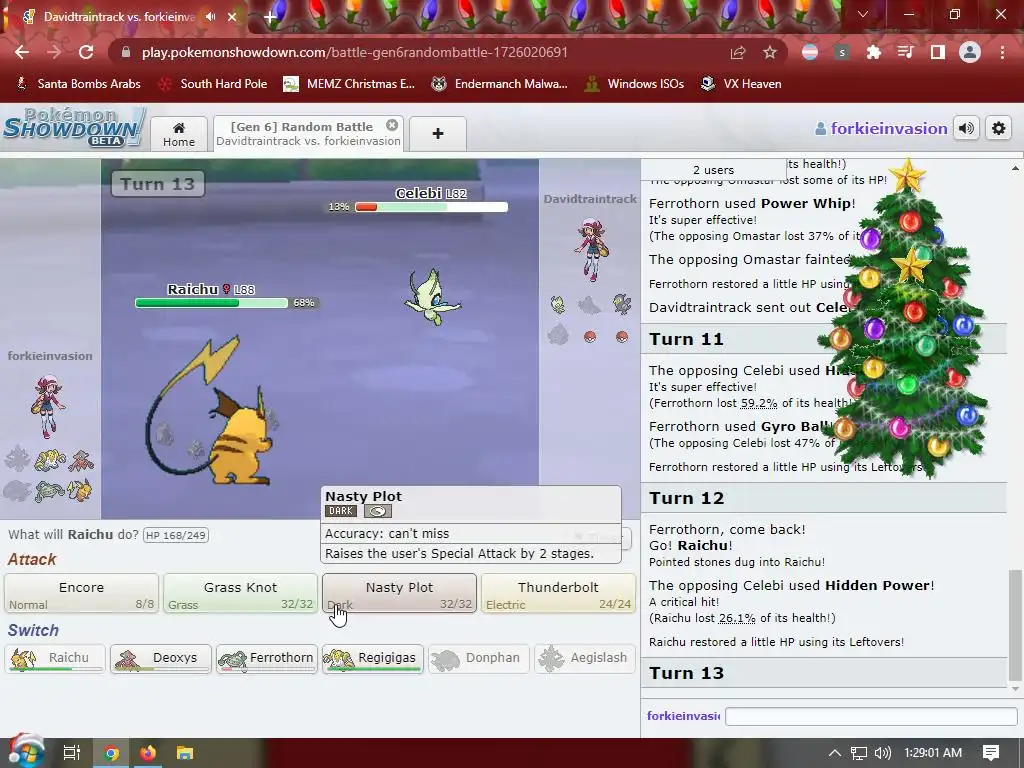Open a new browser tab with plus
Viewport: 1024px width, 768px height.
tap(269, 17)
